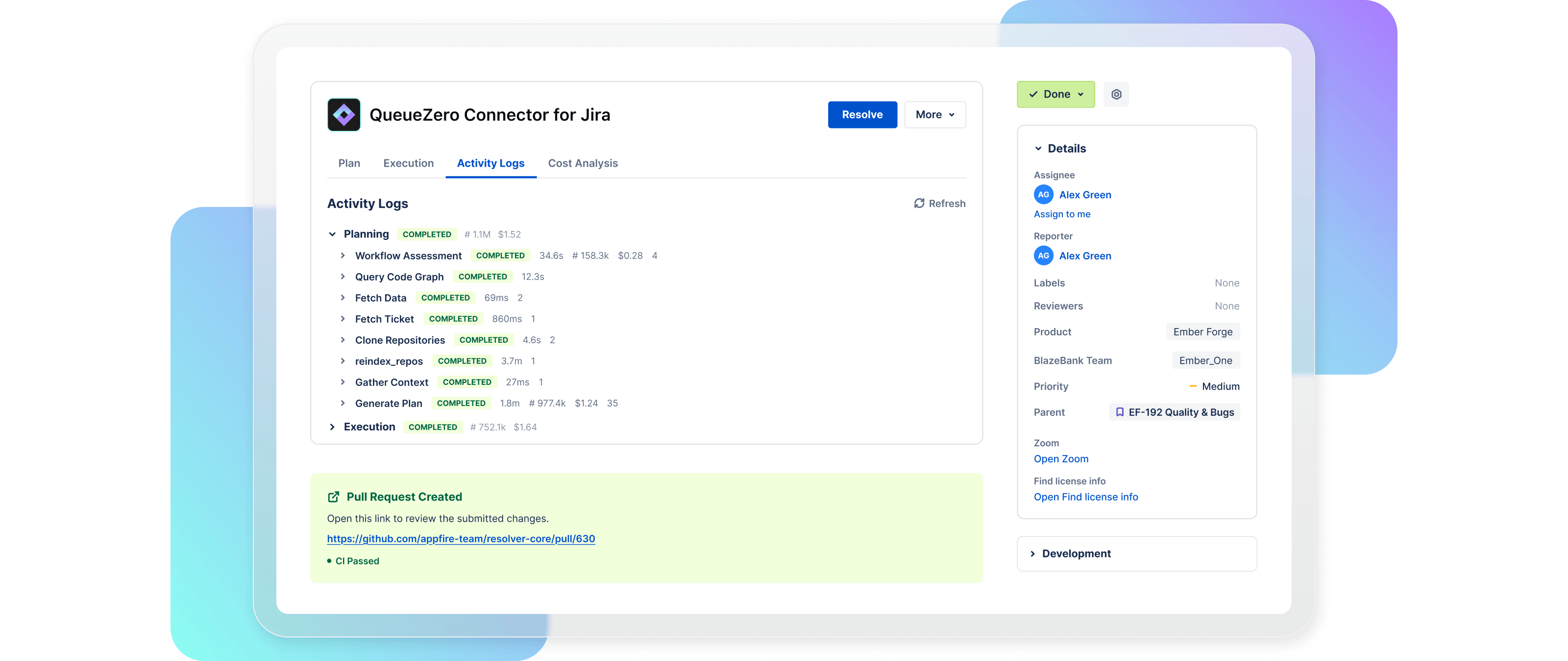This screenshot has width=1568, height=661.
Task: Expand the Fetch Ticket row
Action: pyautogui.click(x=343, y=319)
